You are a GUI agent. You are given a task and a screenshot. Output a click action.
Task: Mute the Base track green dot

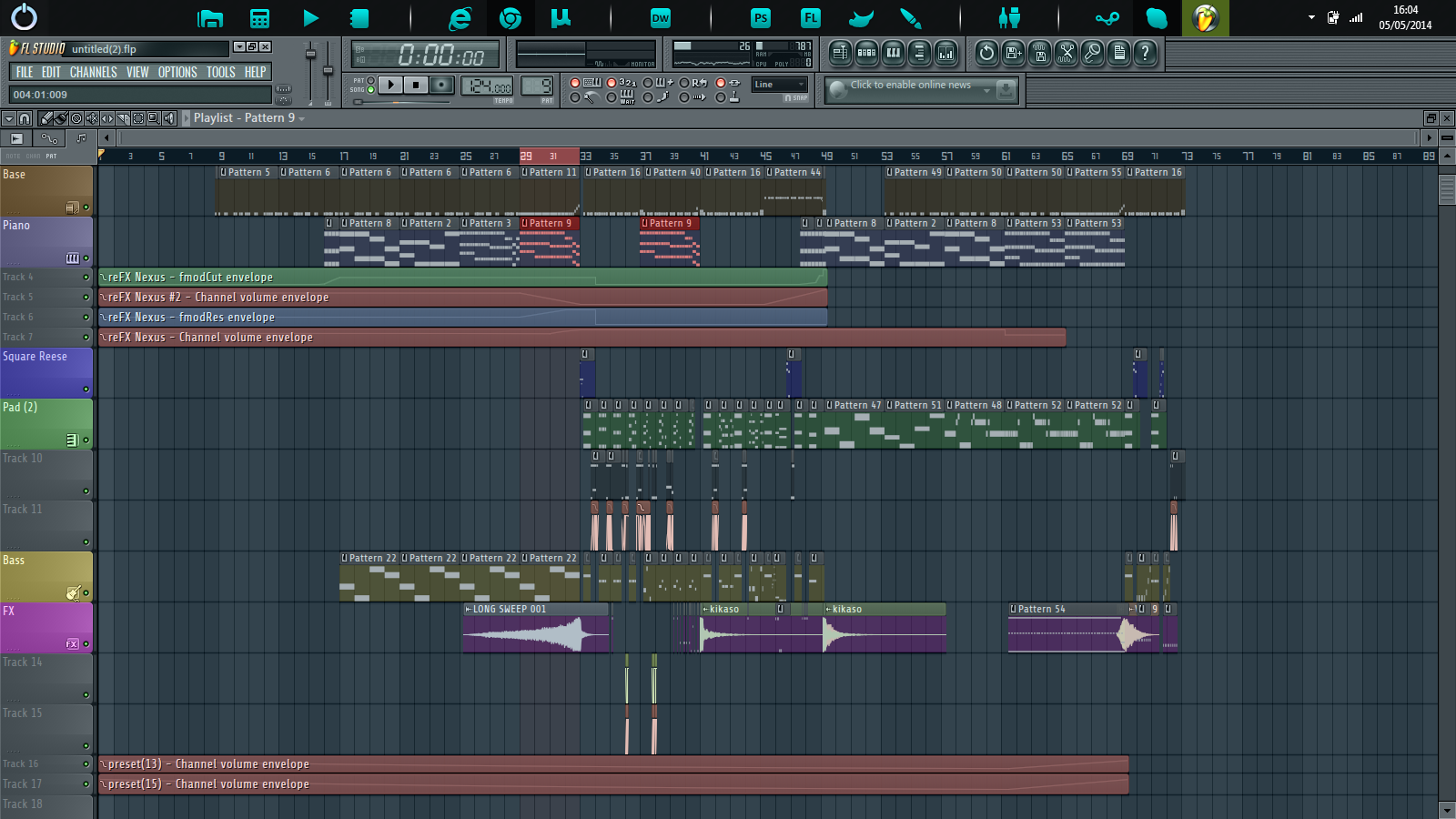click(86, 207)
